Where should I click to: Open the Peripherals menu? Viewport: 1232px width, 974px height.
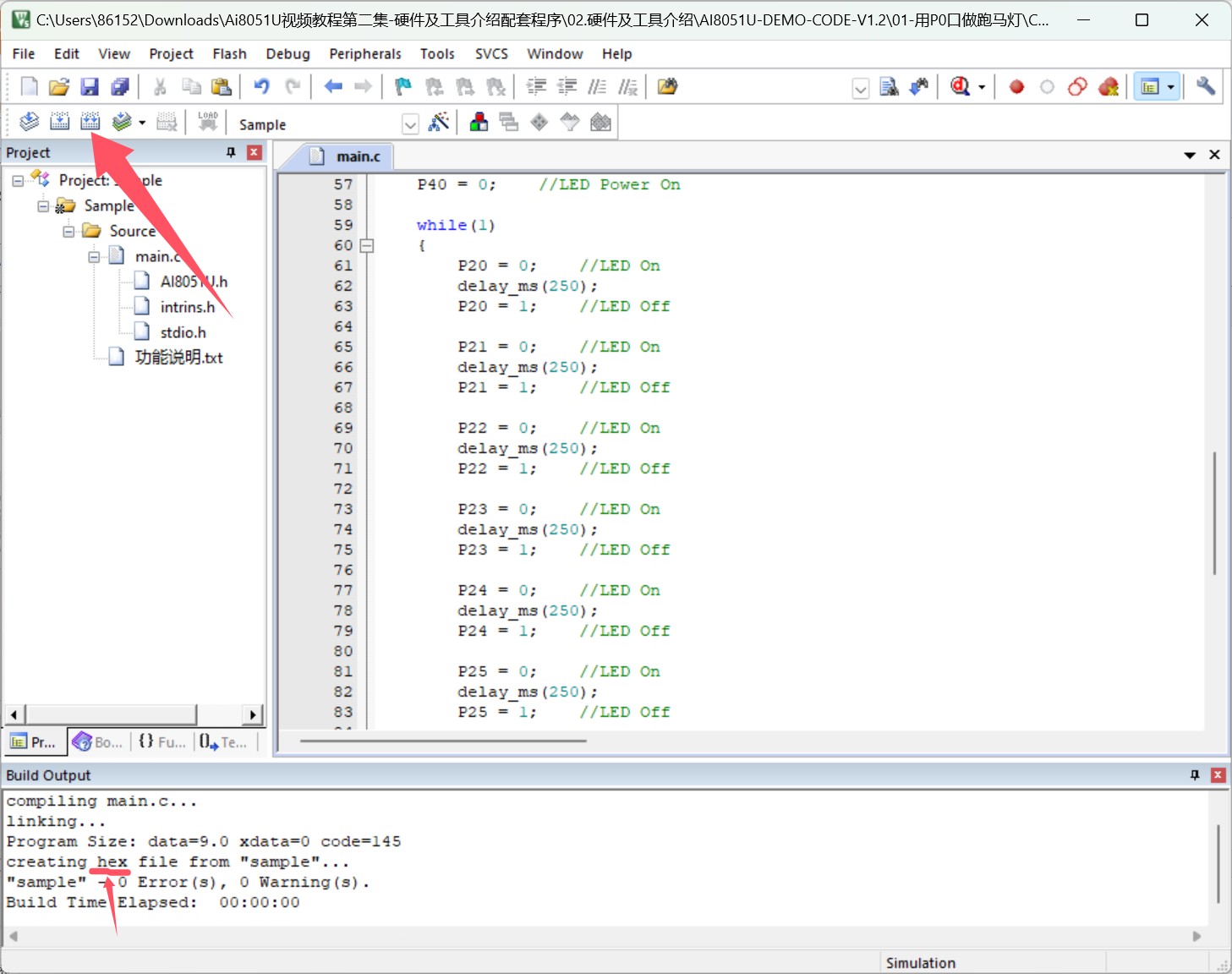(x=365, y=53)
